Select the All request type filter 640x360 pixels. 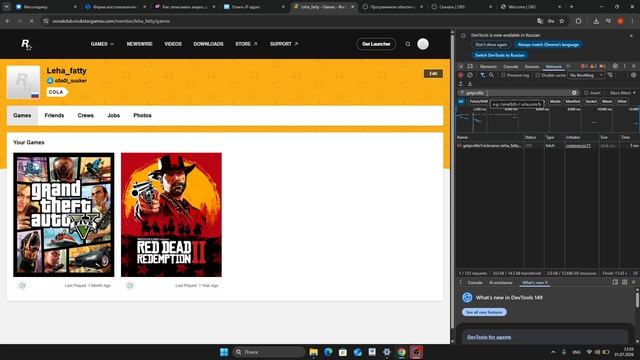[x=461, y=101]
